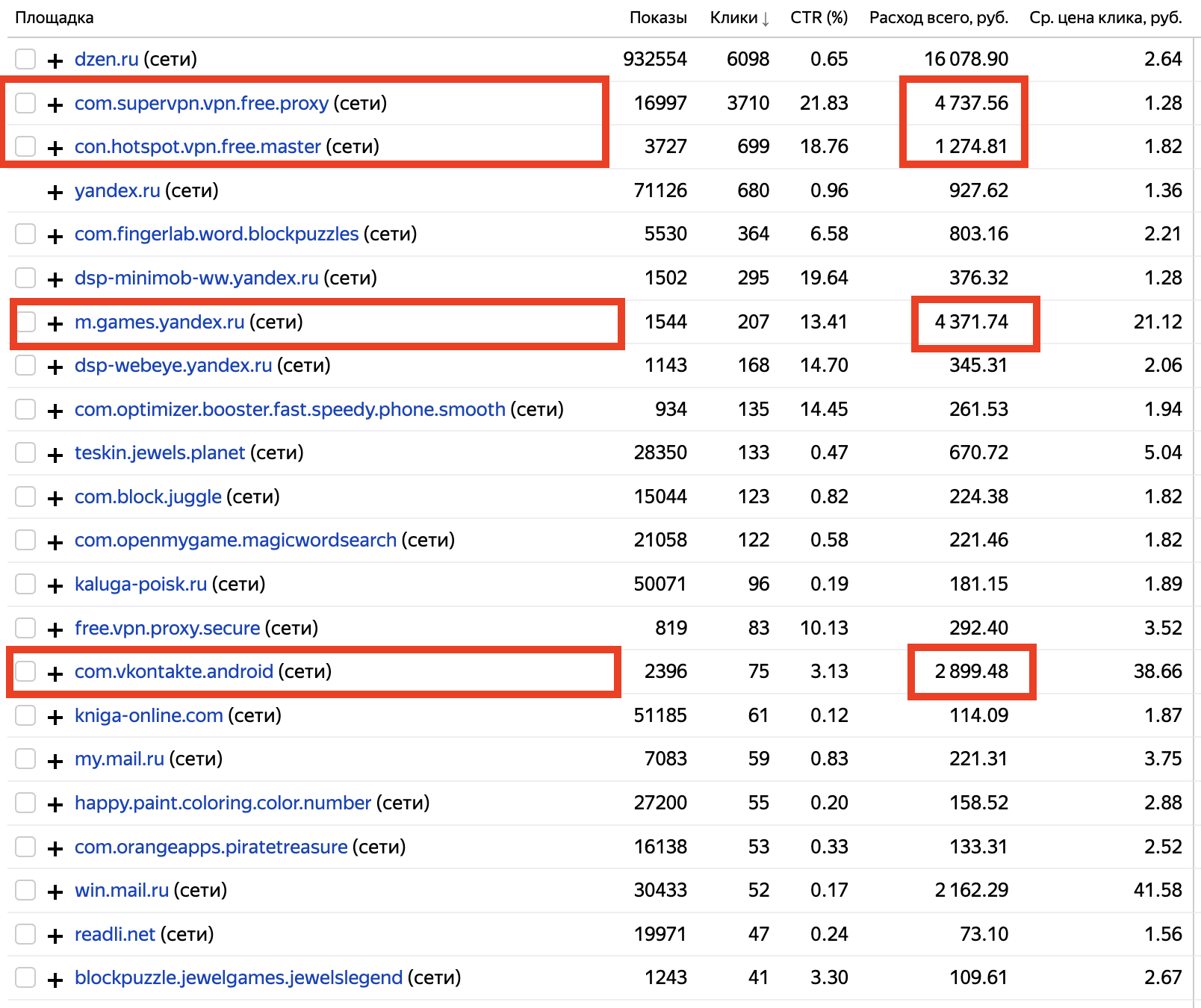
Task: Select the com.vkontakte.android row checkbox
Action: point(25,671)
